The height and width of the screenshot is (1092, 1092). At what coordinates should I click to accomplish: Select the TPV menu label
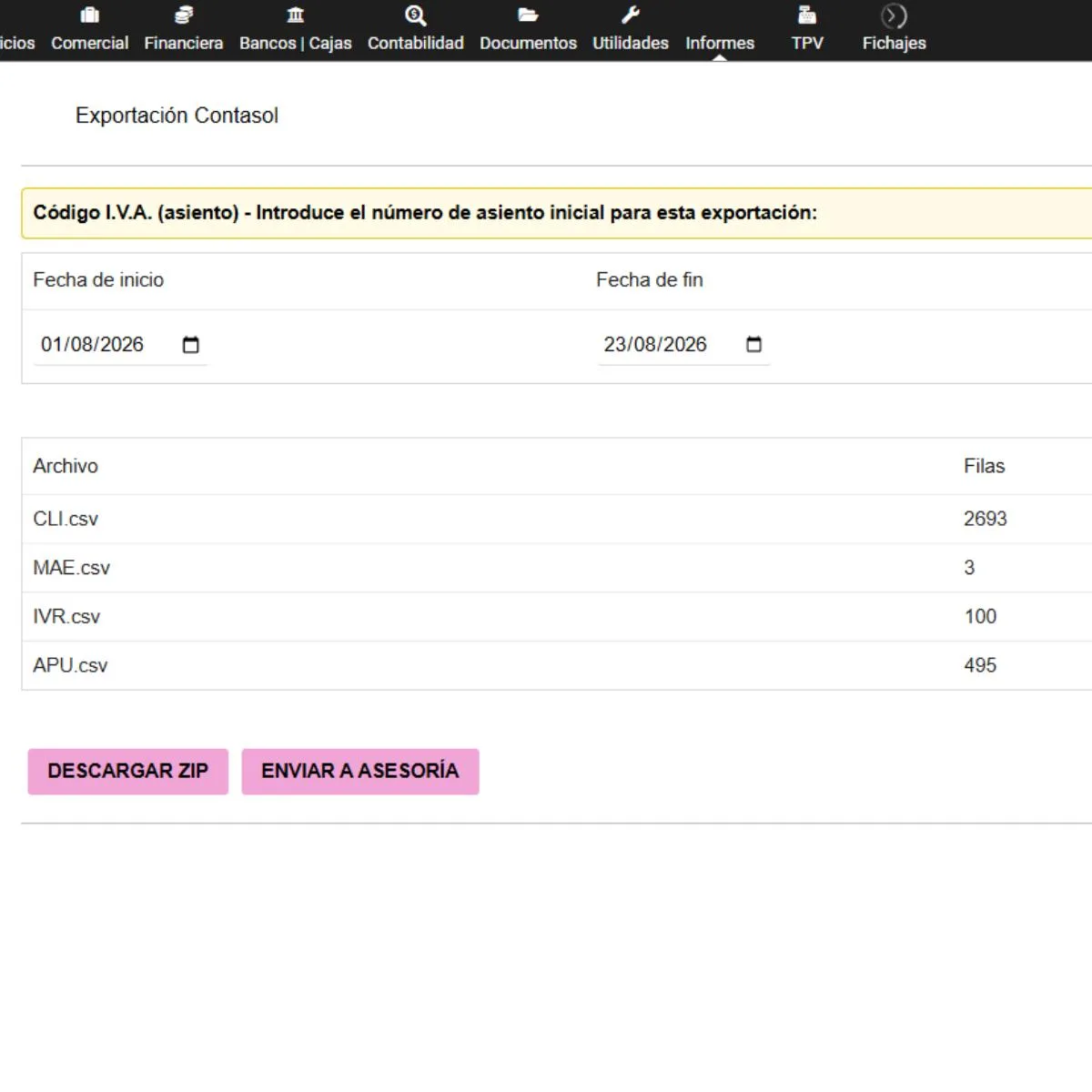point(807,43)
